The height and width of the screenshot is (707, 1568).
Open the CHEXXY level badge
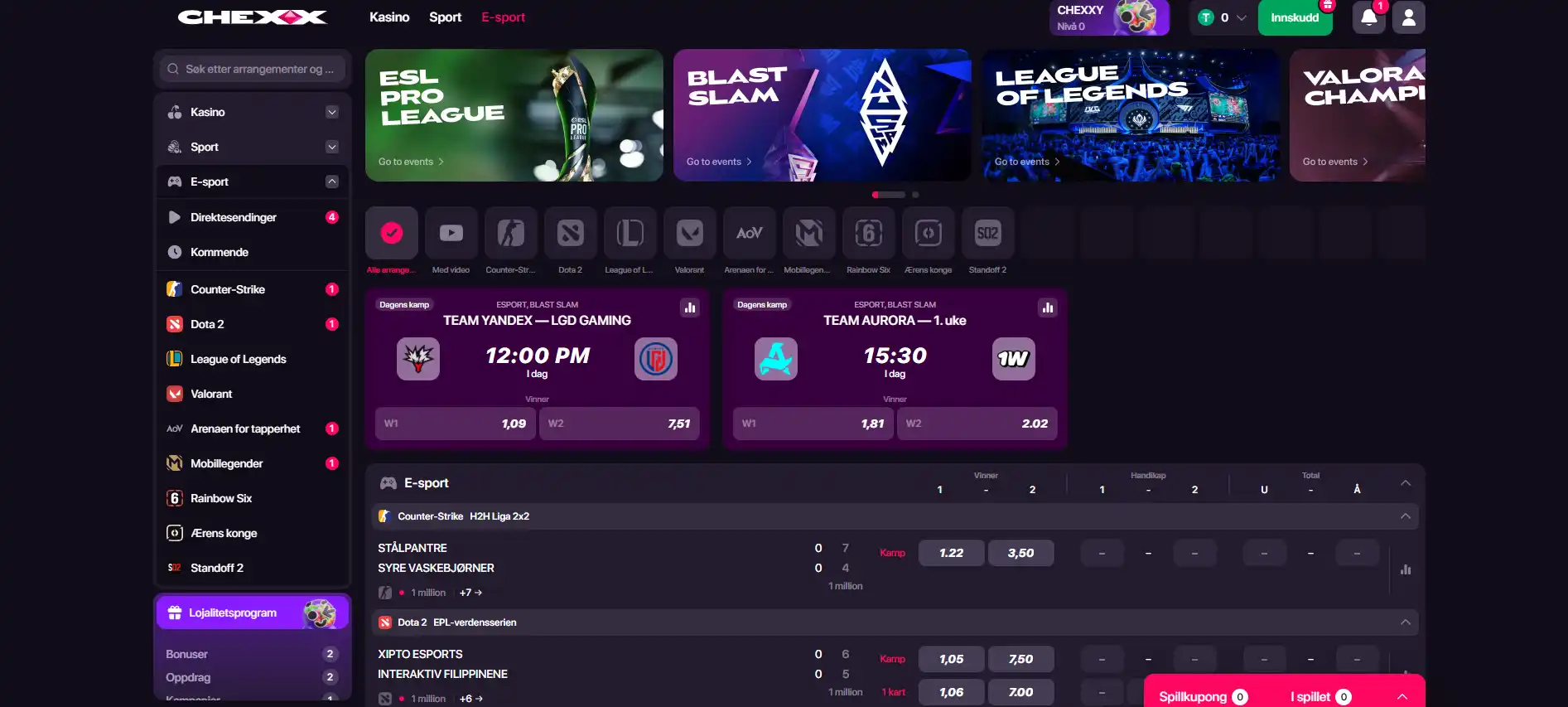tap(1109, 17)
